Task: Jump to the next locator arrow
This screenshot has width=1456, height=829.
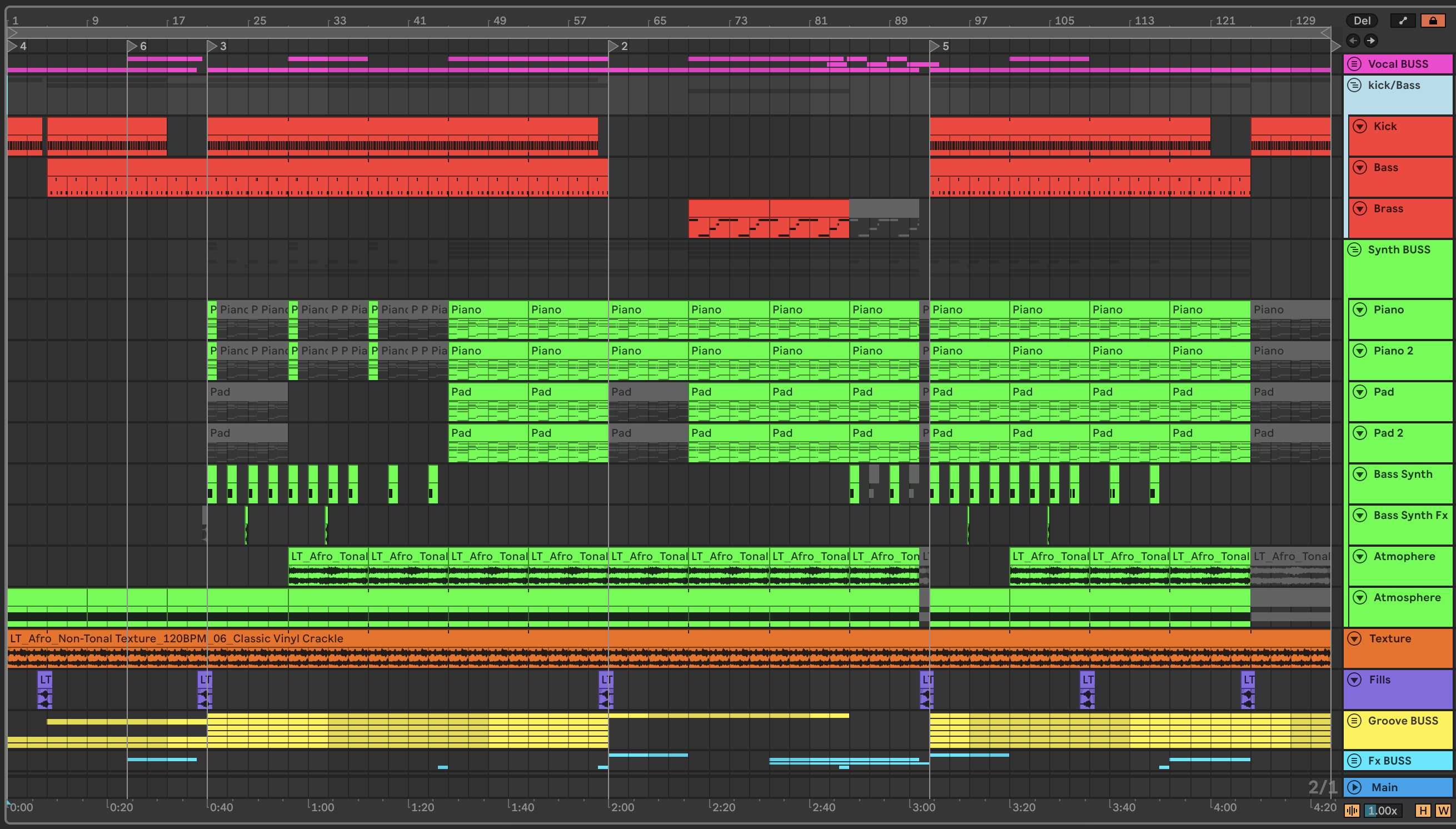Action: (x=1371, y=41)
